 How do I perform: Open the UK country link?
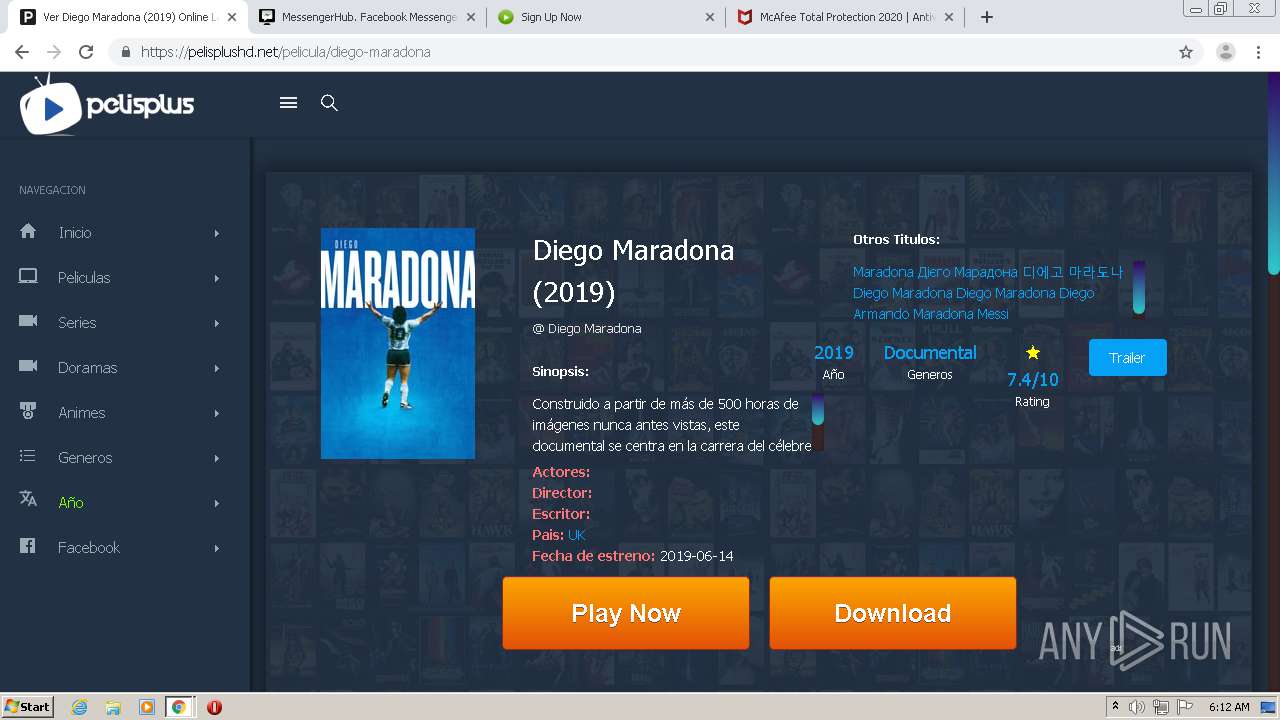(577, 535)
